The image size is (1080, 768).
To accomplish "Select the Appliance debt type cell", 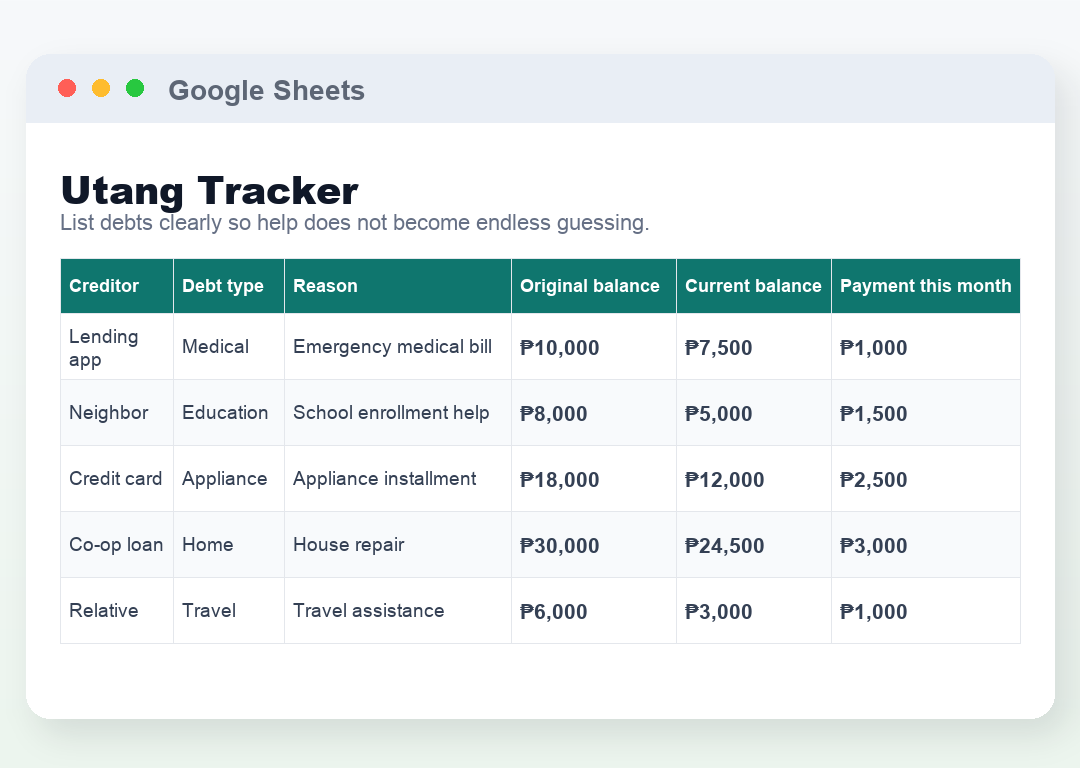I will (229, 479).
